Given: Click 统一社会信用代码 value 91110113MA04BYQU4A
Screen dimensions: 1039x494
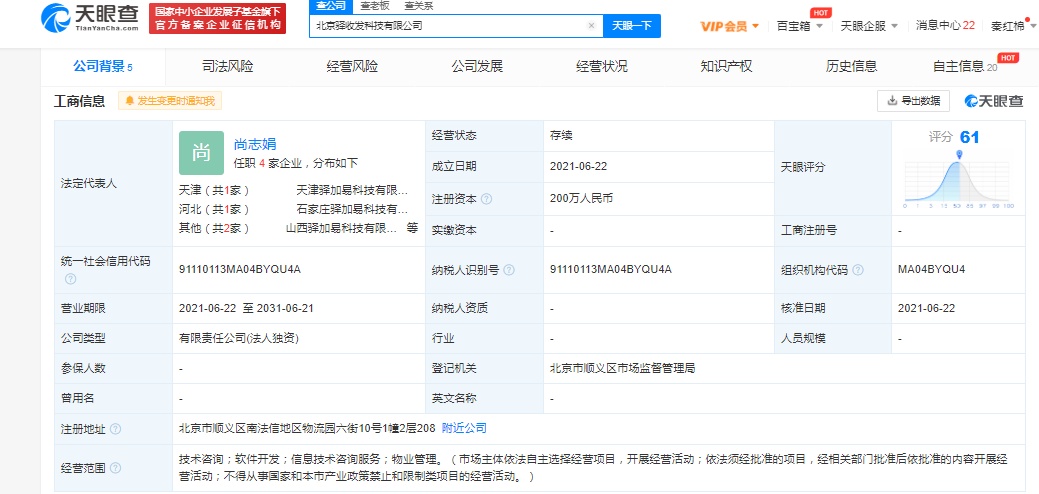Looking at the screenshot, I should pos(240,269).
